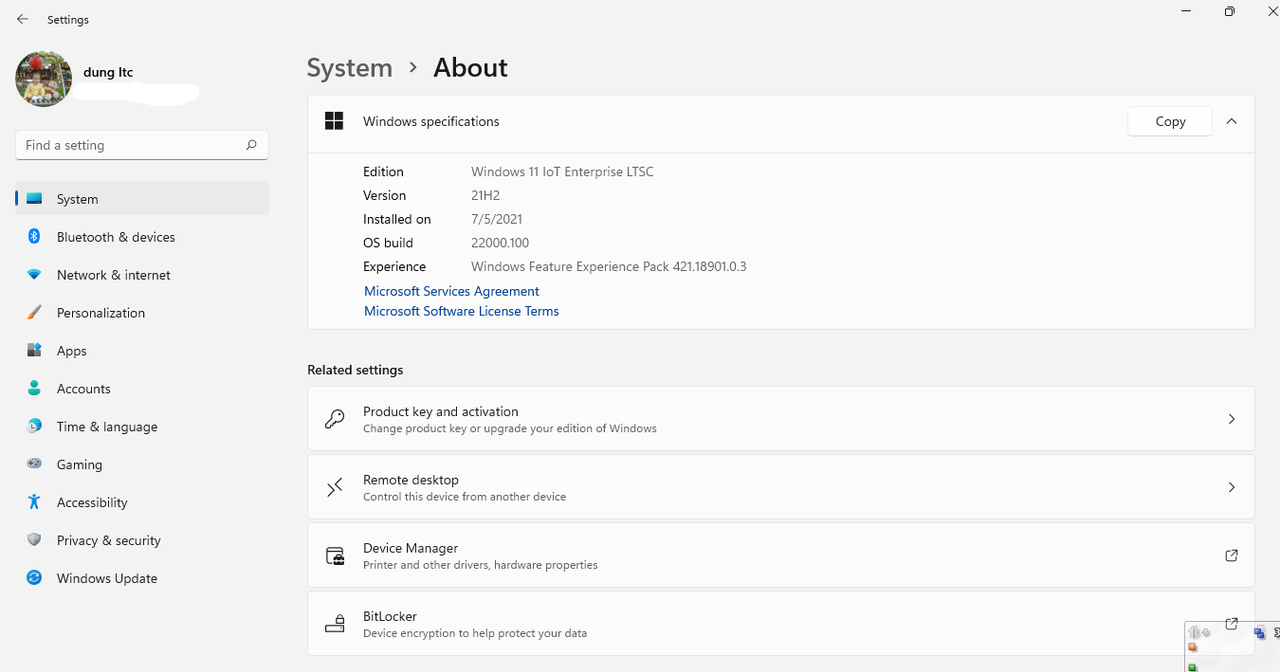Click the Find a setting search box
The width and height of the screenshot is (1280, 672).
tap(130, 145)
